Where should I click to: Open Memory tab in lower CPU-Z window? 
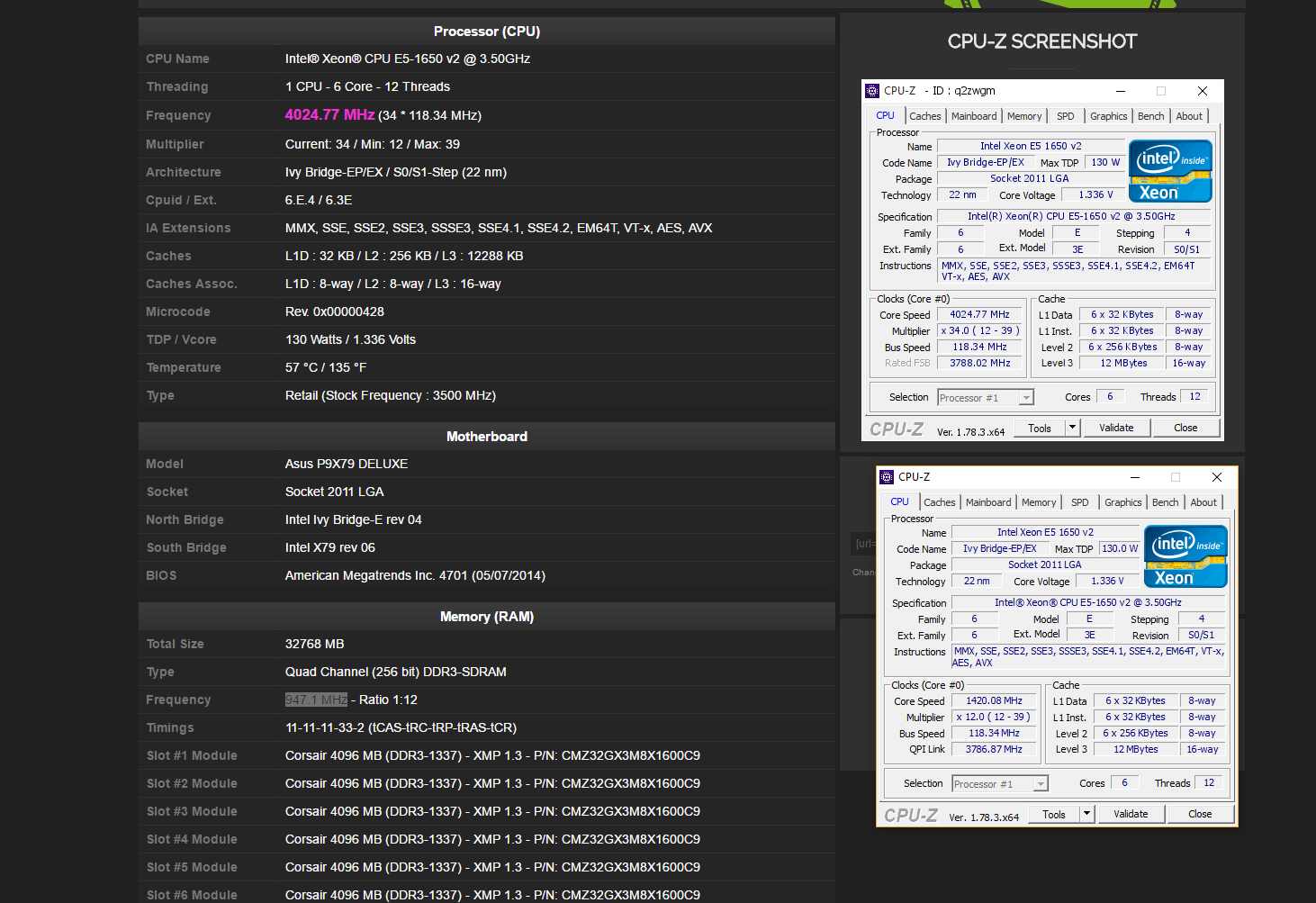[1039, 502]
